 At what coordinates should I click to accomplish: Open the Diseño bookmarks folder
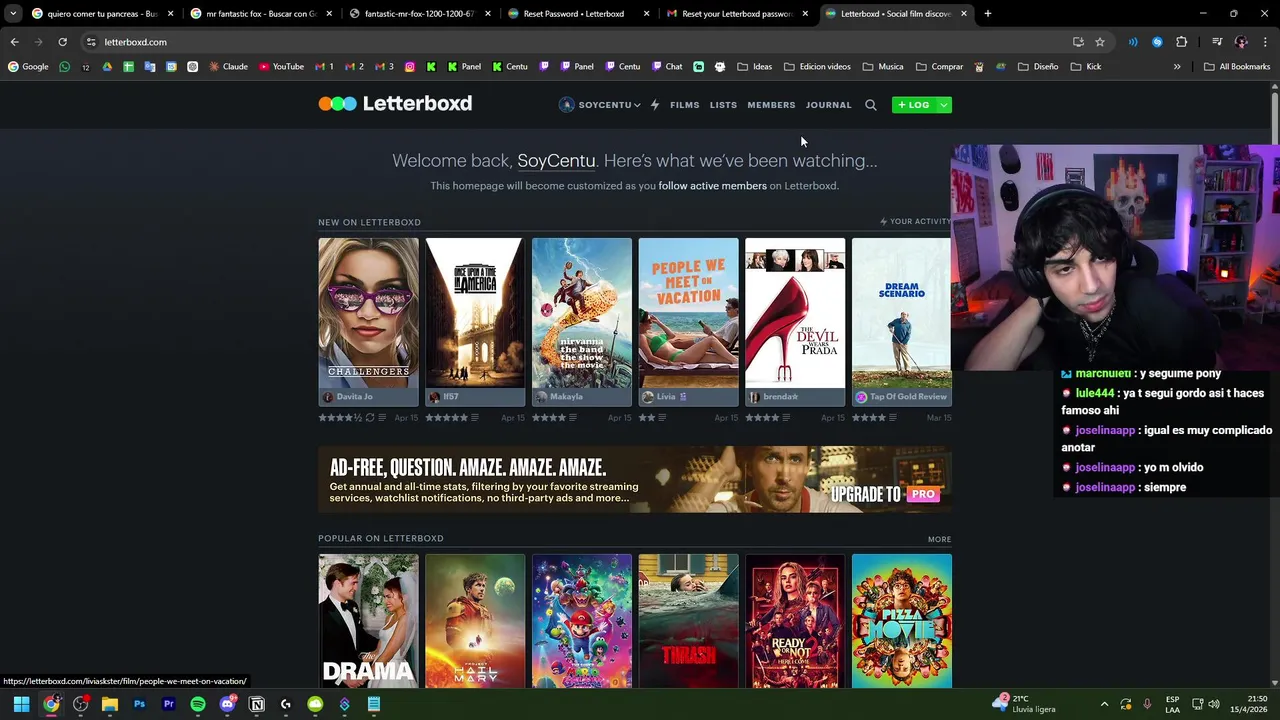point(1038,67)
